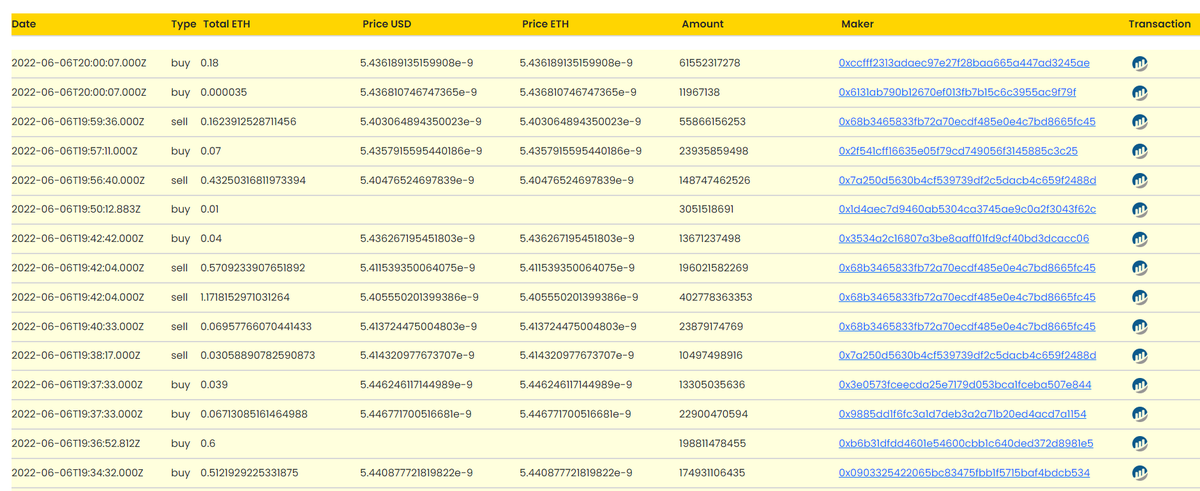Image resolution: width=1200 pixels, height=491 pixels.
Task: Select Total ETH value 0.06713085161464988
Action: (x=254, y=414)
